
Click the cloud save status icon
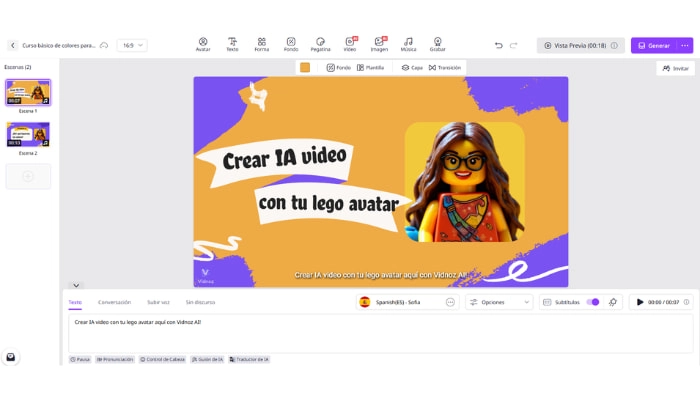(x=104, y=45)
